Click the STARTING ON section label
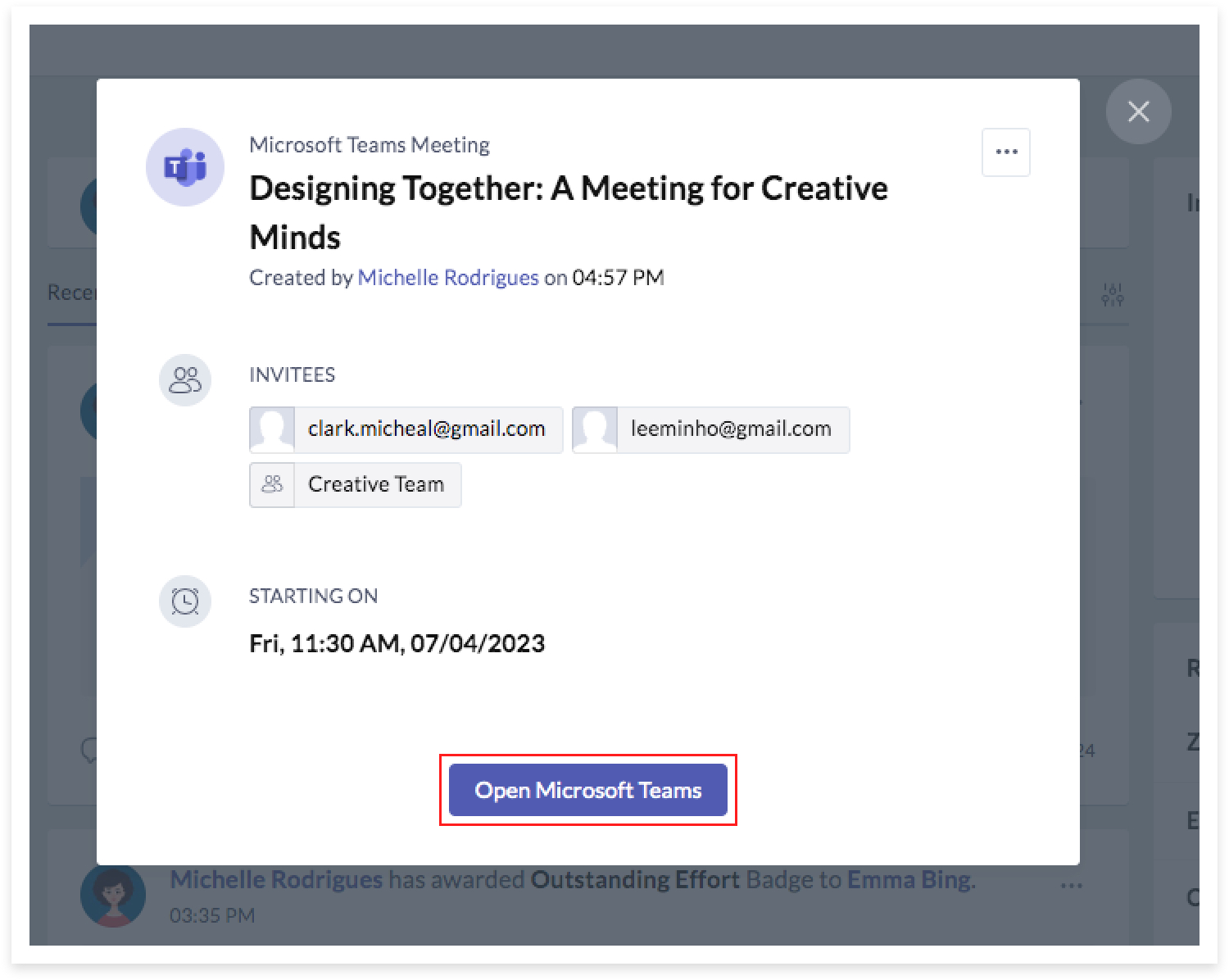The width and height of the screenshot is (1229, 980). (x=314, y=597)
